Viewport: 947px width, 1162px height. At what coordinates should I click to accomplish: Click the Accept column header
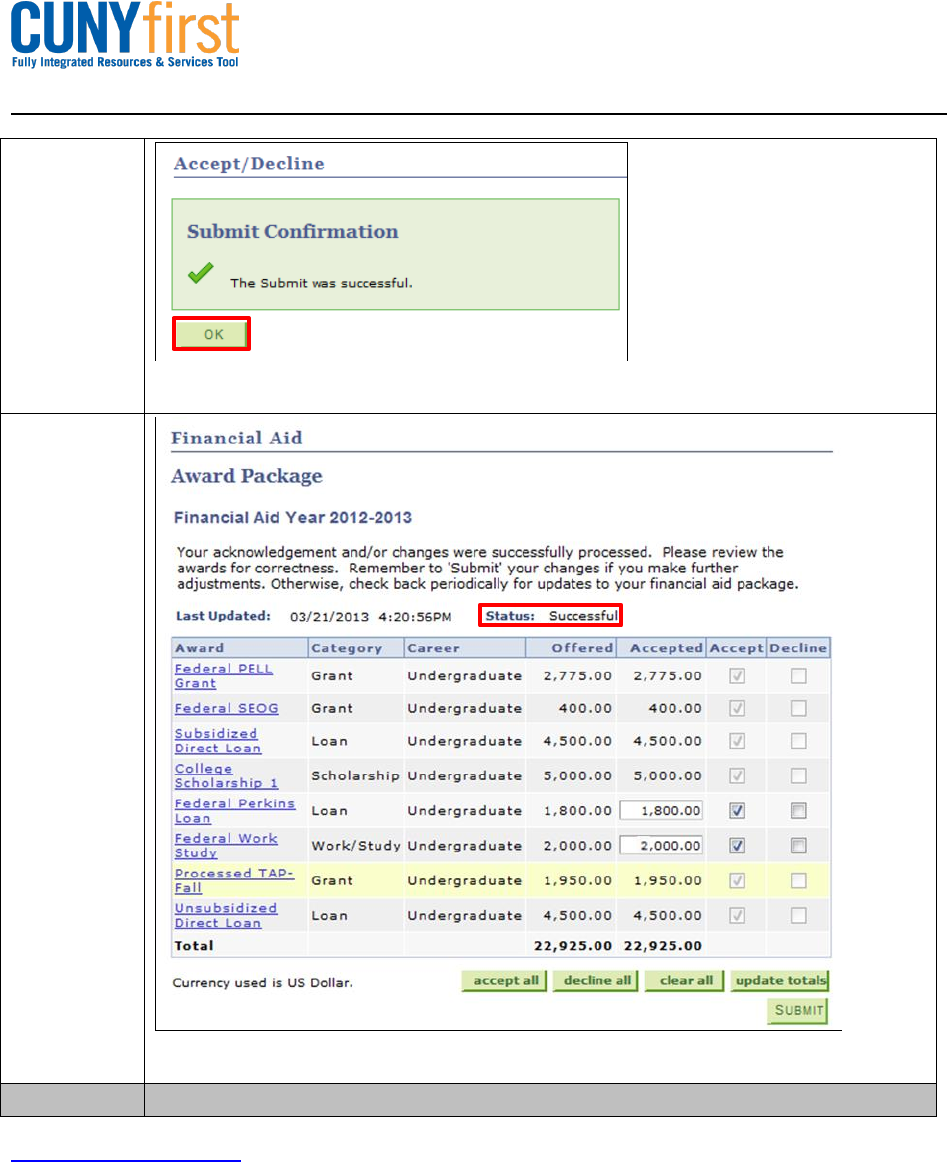tap(737, 648)
